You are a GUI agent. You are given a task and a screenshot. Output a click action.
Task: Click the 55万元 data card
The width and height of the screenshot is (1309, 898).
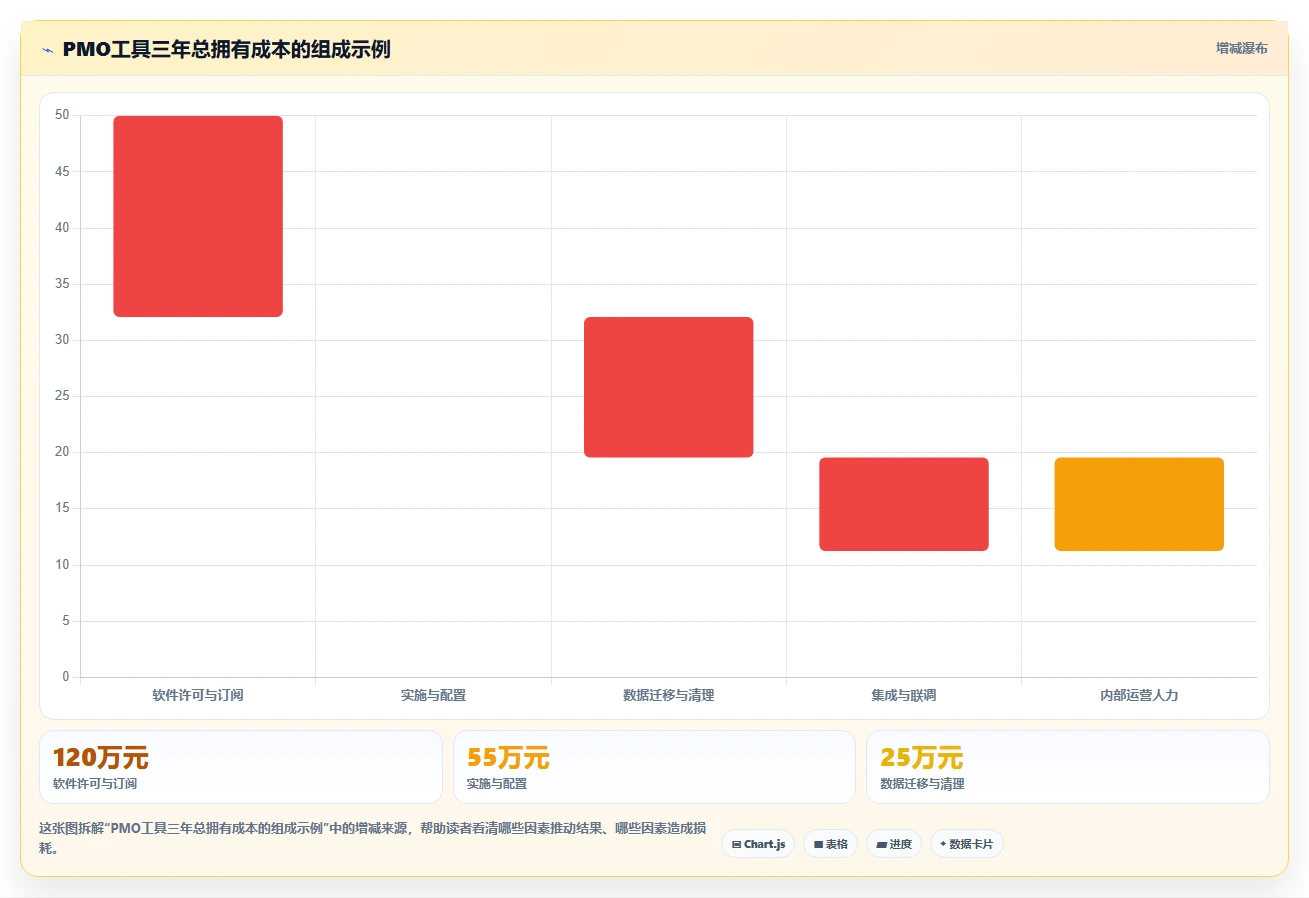coord(654,767)
